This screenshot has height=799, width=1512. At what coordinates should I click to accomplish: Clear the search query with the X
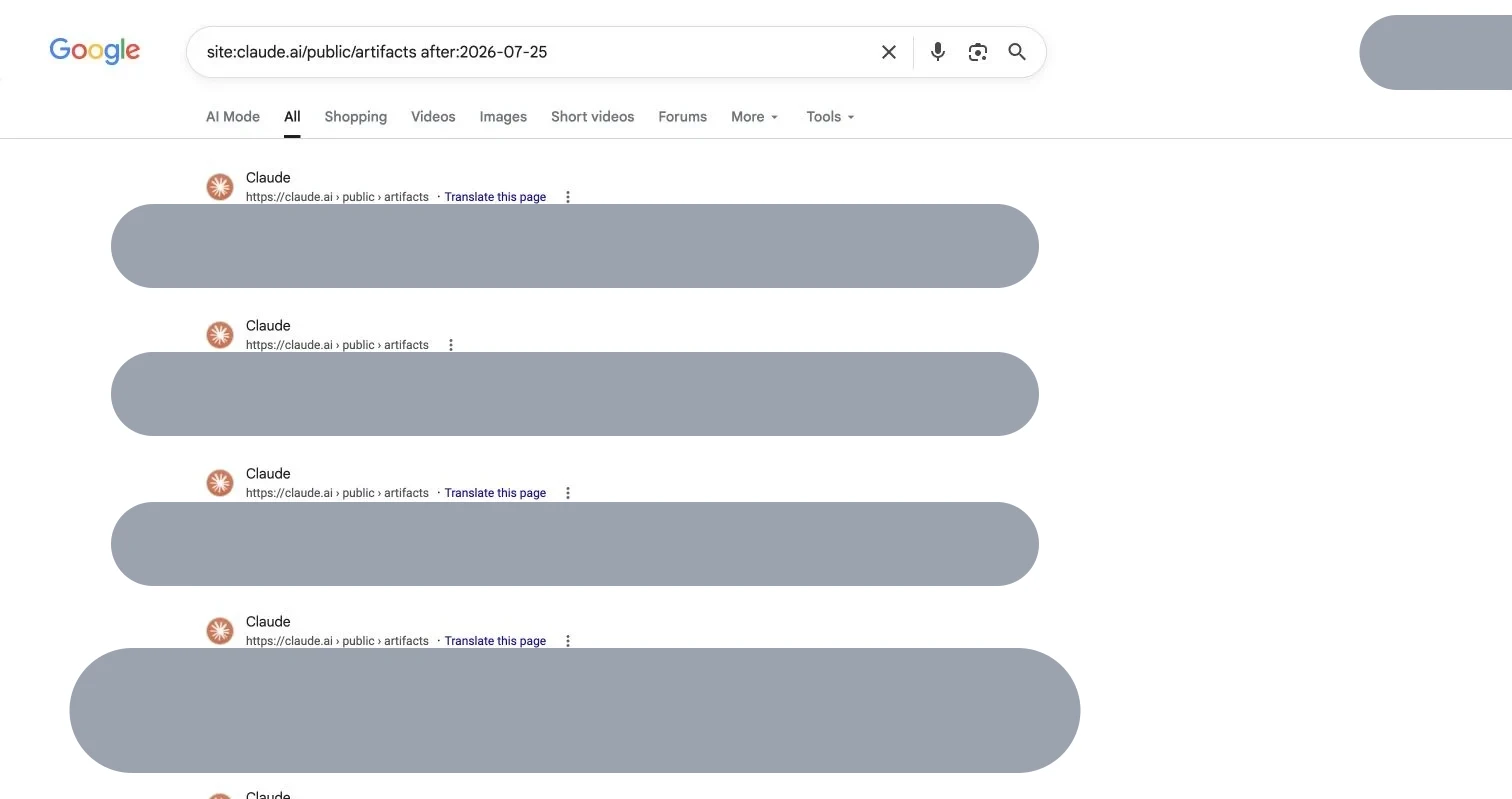click(888, 52)
